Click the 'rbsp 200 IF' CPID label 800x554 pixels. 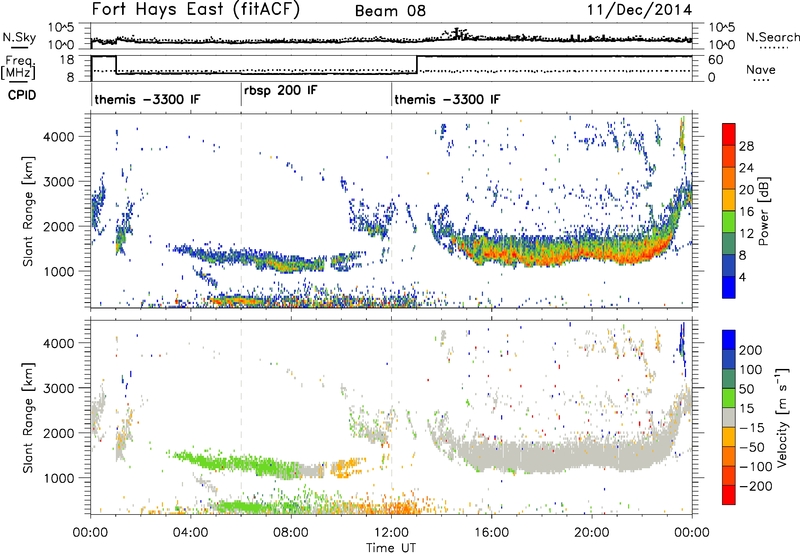point(280,91)
